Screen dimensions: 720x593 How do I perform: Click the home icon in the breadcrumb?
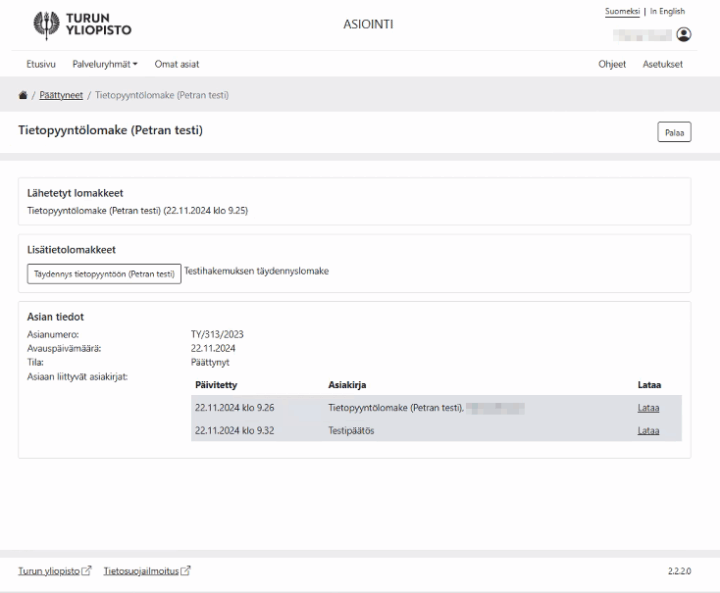pyautogui.click(x=23, y=94)
